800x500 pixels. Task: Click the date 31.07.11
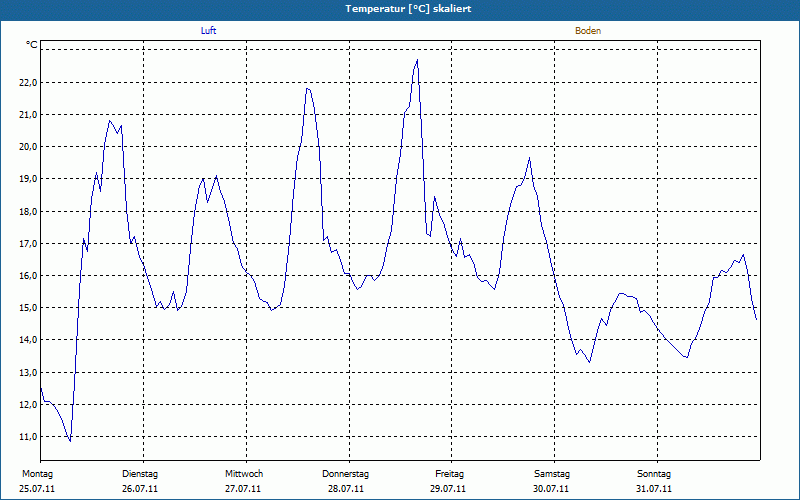(654, 489)
